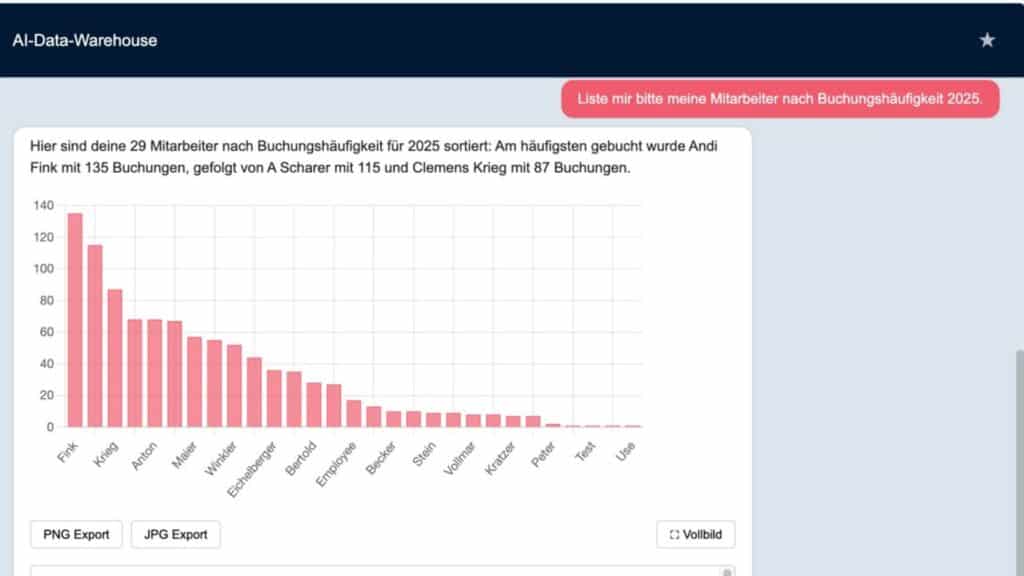
Task: Select the Winkler bar in chart
Action: 234,386
